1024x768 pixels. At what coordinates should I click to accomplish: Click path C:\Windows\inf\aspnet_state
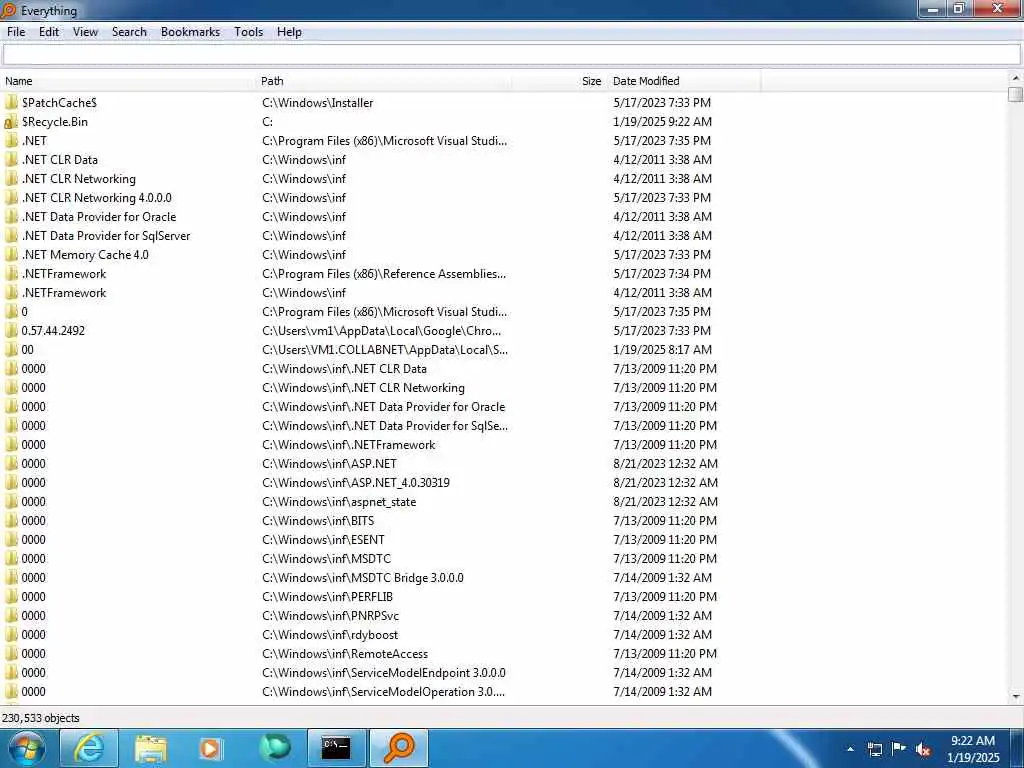(x=339, y=502)
